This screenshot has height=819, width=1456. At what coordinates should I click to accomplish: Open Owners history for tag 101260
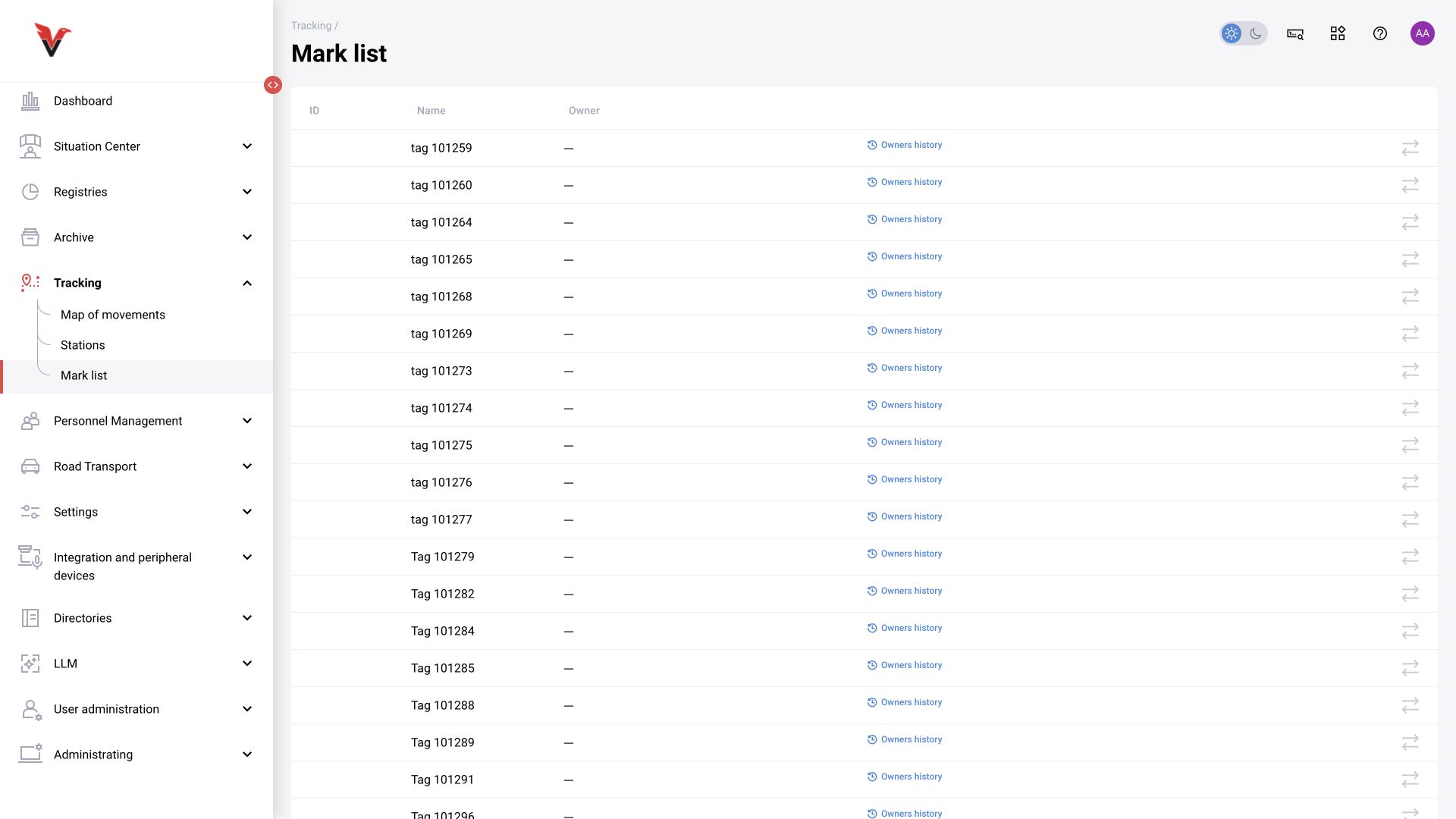pos(905,182)
